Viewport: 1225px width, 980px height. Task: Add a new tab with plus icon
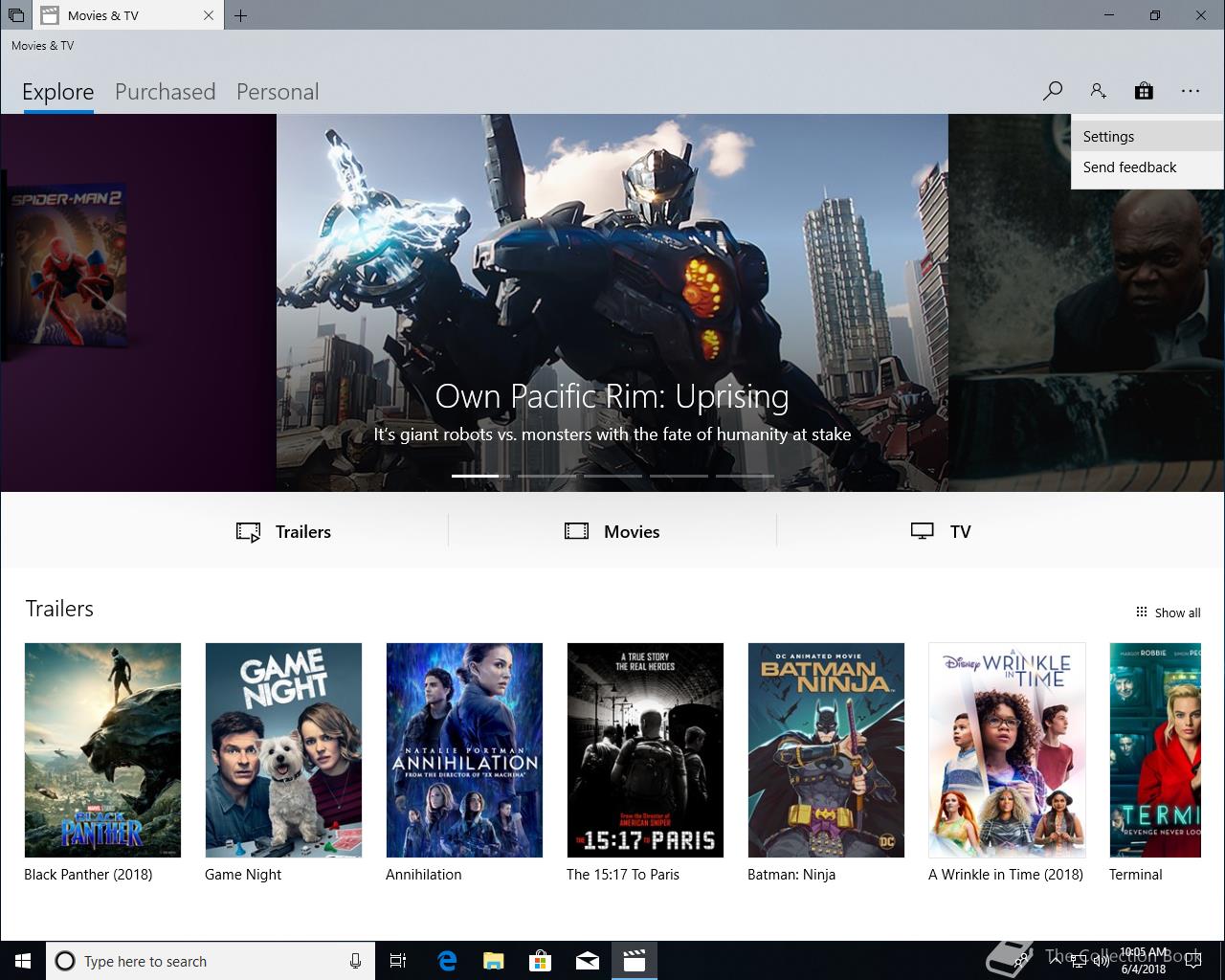point(240,15)
